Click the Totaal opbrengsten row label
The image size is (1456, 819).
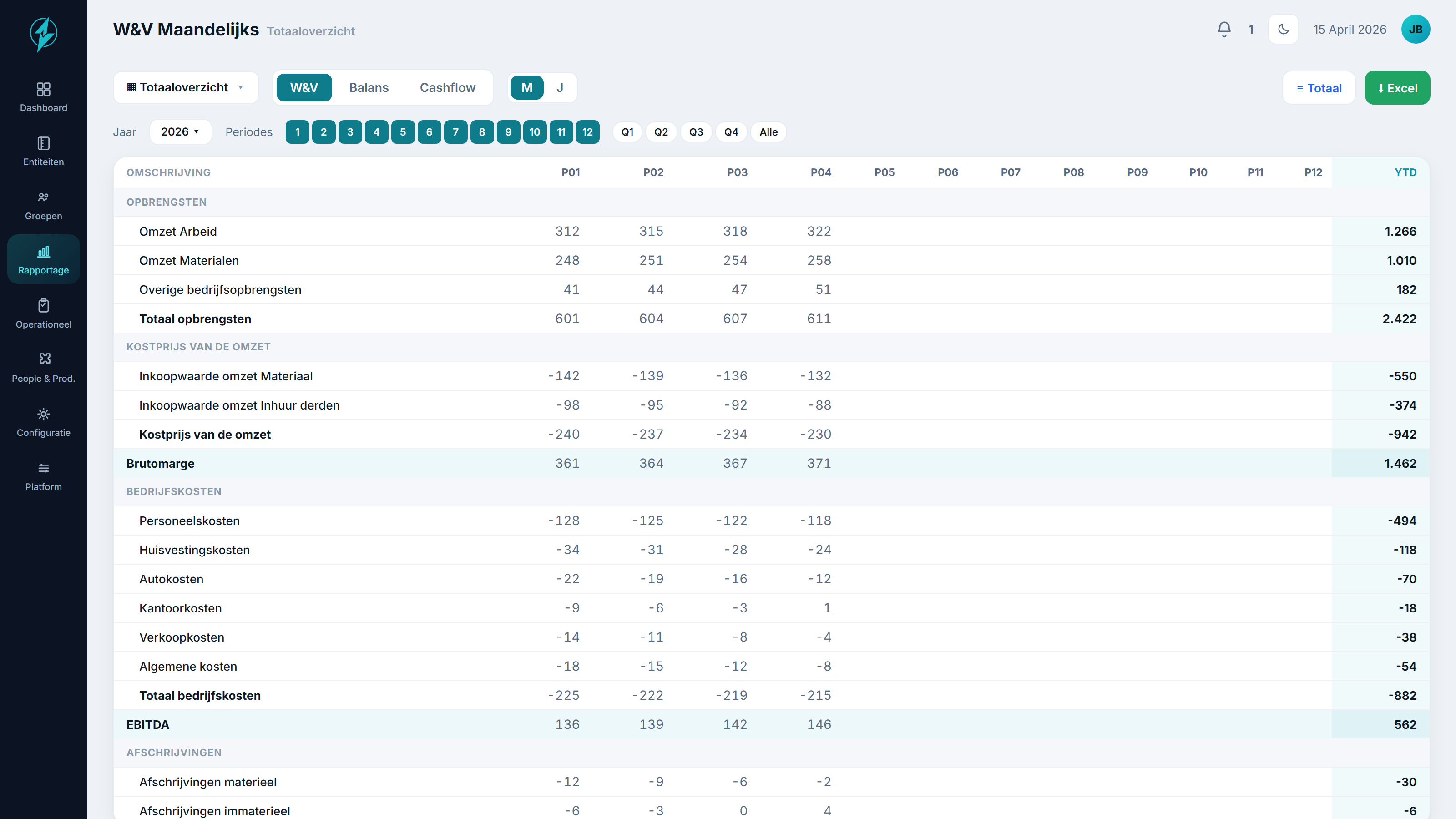click(x=195, y=319)
